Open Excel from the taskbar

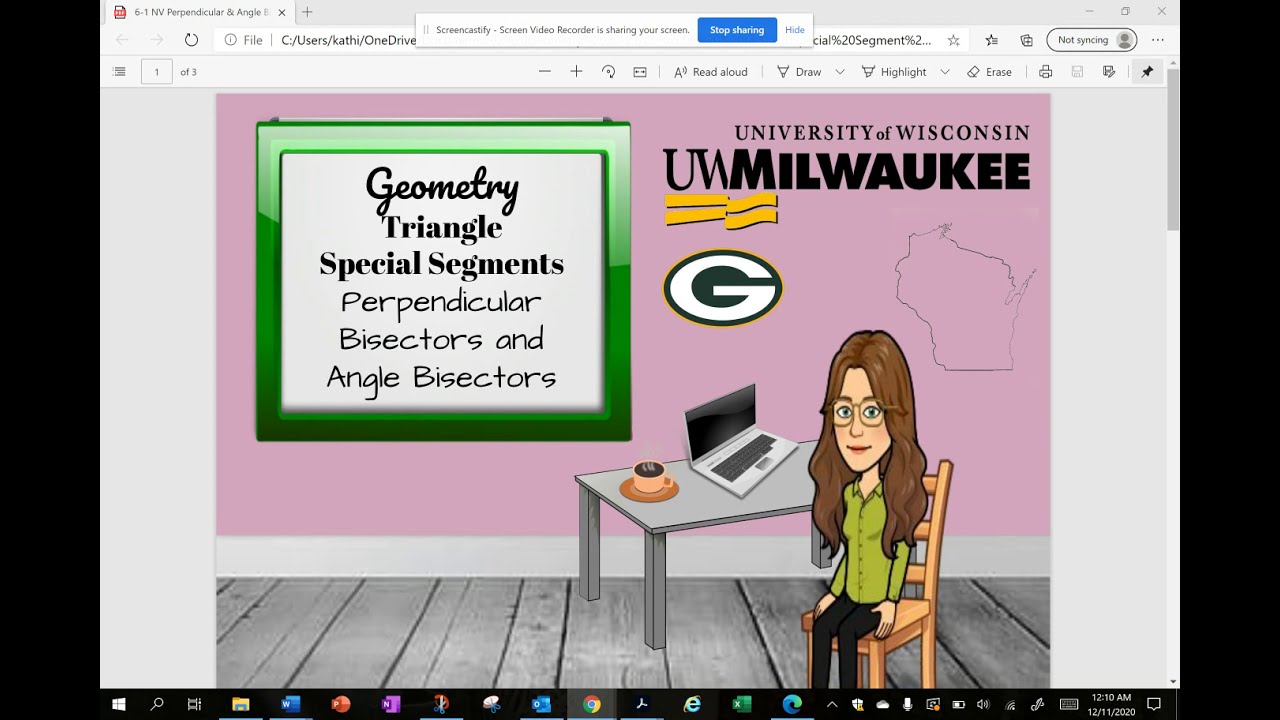coord(742,704)
